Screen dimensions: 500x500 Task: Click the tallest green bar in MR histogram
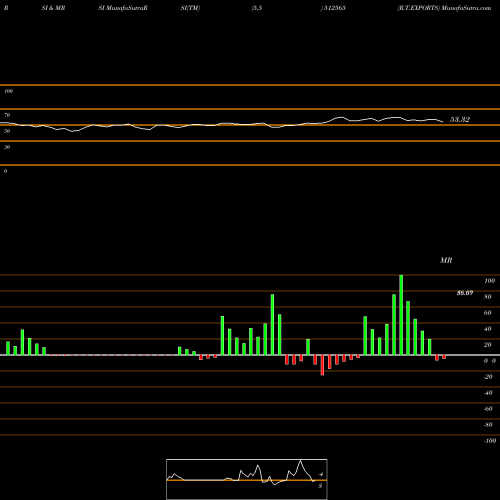click(401, 315)
